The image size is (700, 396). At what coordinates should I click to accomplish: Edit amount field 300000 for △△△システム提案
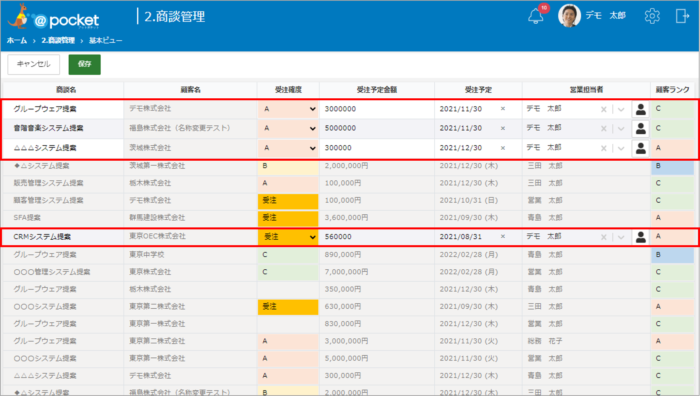point(377,148)
